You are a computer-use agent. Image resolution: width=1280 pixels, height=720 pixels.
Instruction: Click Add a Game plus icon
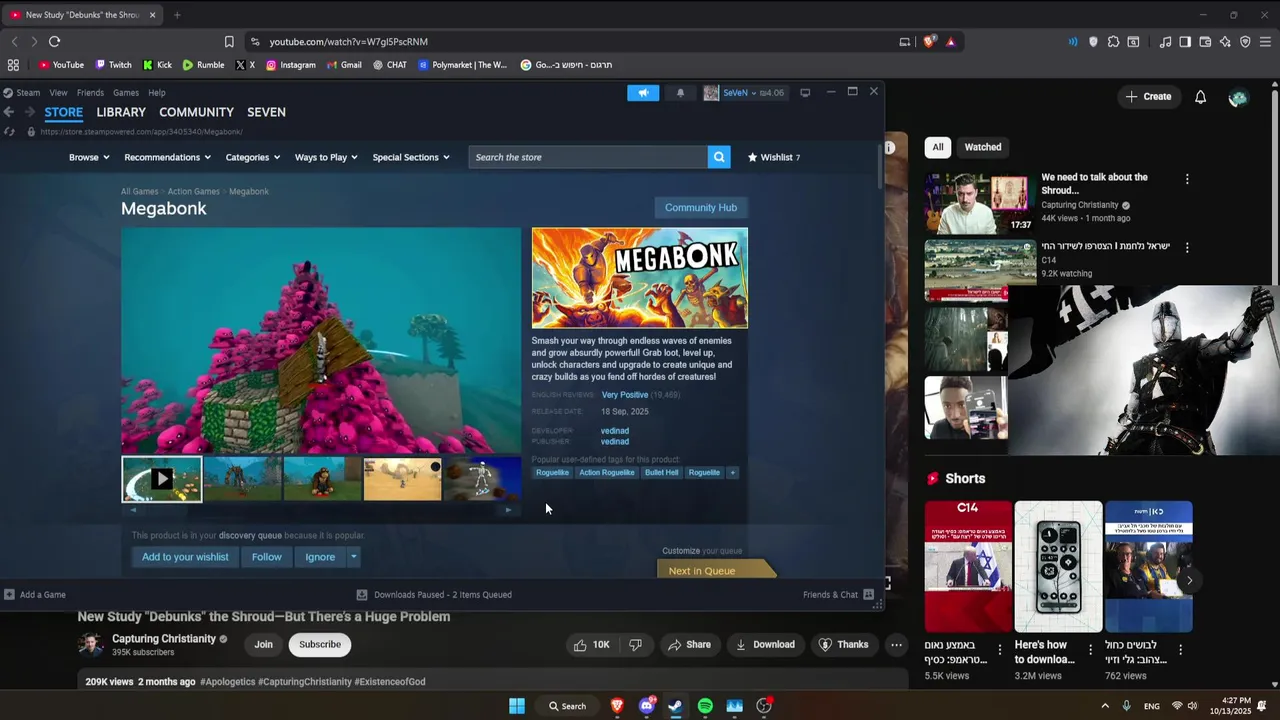click(x=9, y=594)
